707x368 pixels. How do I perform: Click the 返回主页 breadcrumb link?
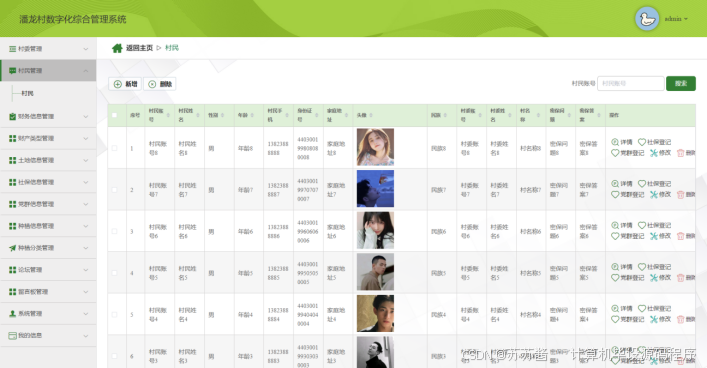pyautogui.click(x=139, y=48)
